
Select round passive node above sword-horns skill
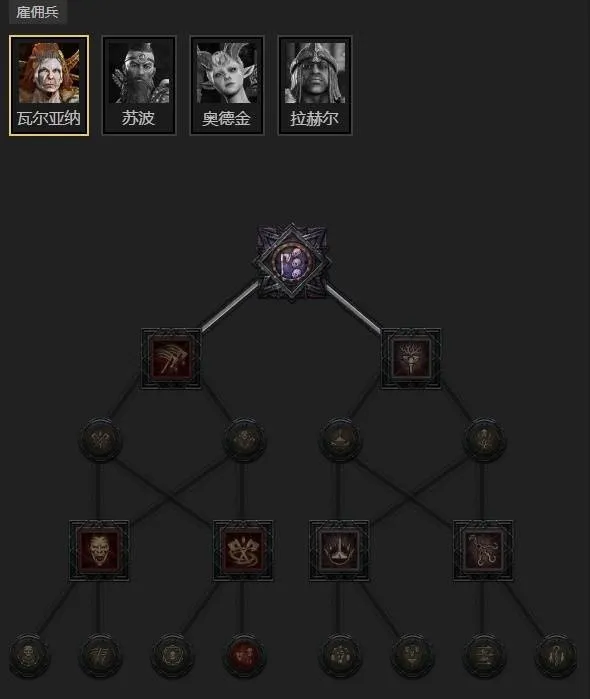click(x=340, y=440)
